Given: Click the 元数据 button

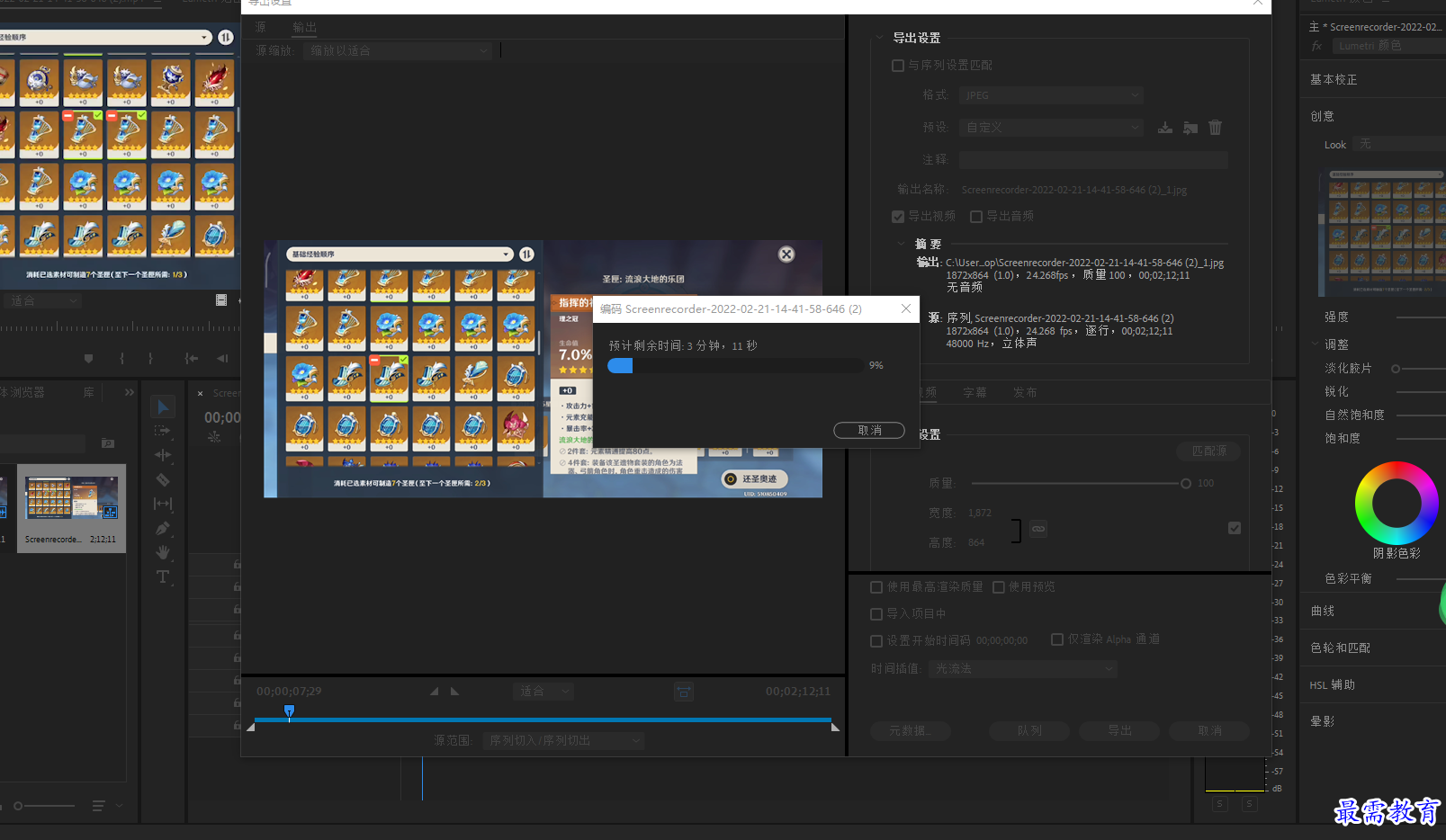Looking at the screenshot, I should tap(911, 731).
